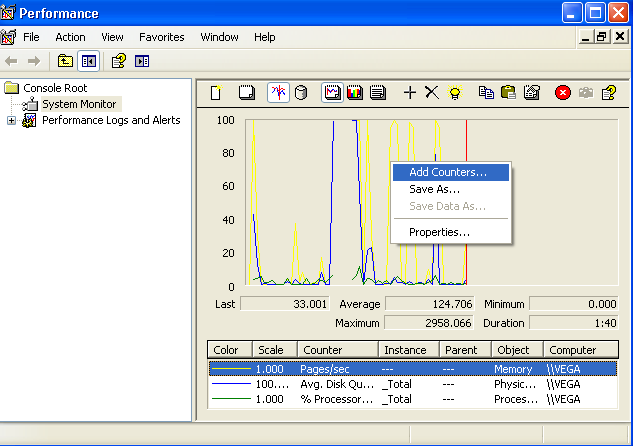Toggle the Highlight lightbulb icon

pos(455,92)
